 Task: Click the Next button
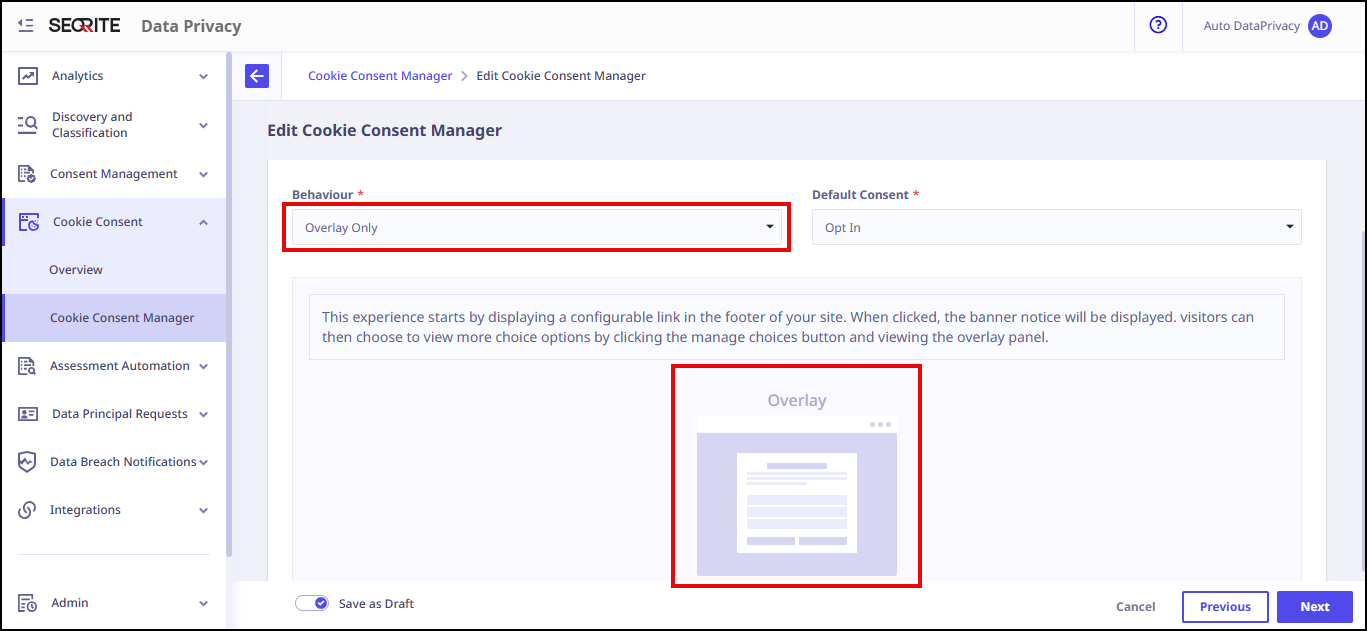pos(1314,607)
